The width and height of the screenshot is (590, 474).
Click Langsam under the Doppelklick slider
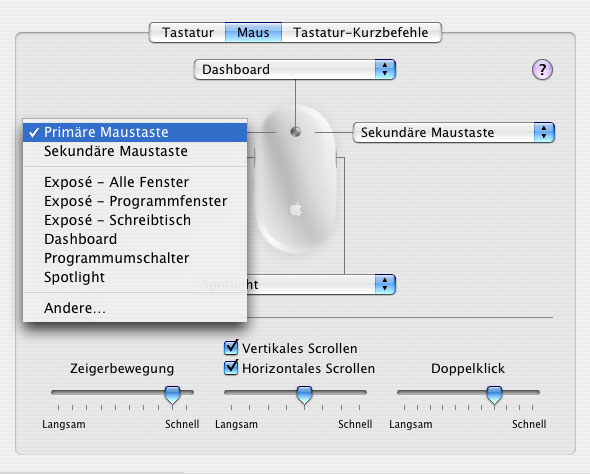[411, 424]
